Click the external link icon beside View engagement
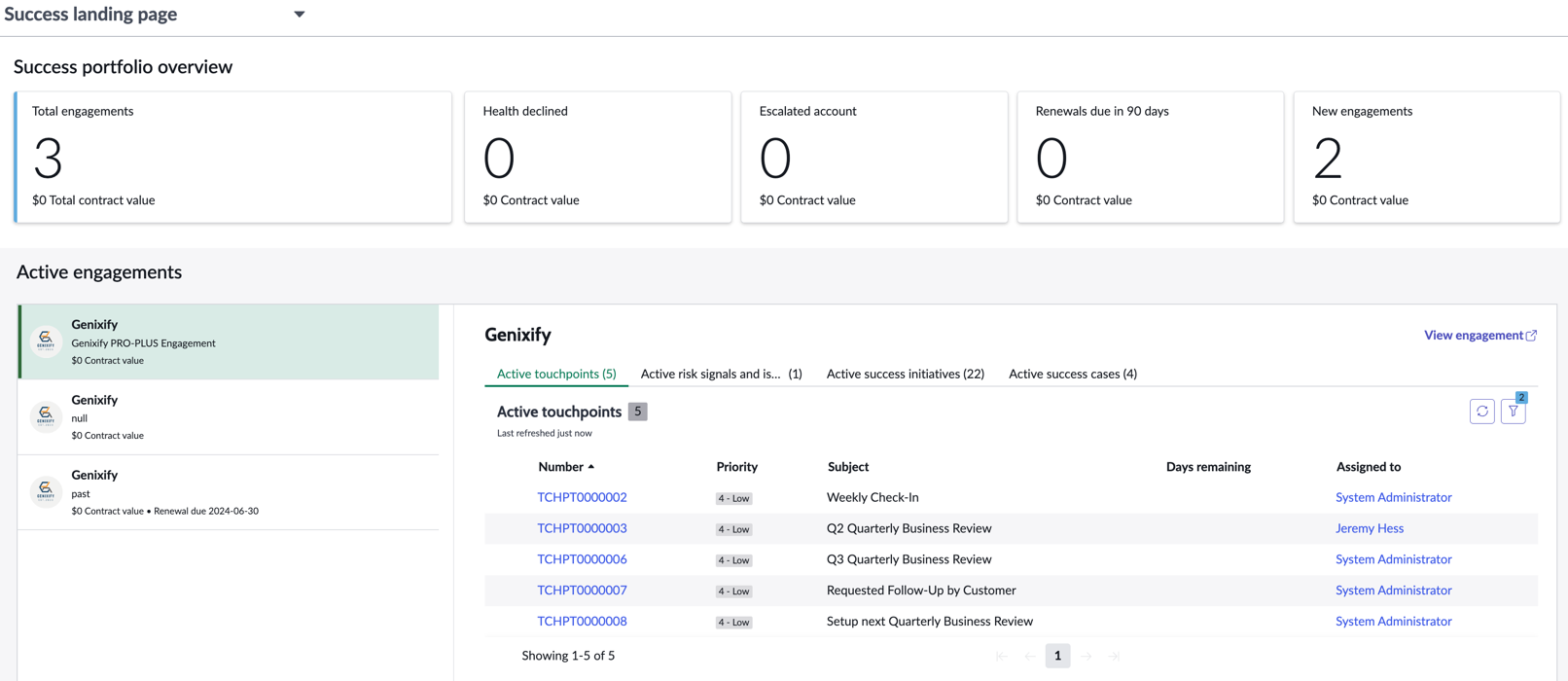 point(1532,336)
